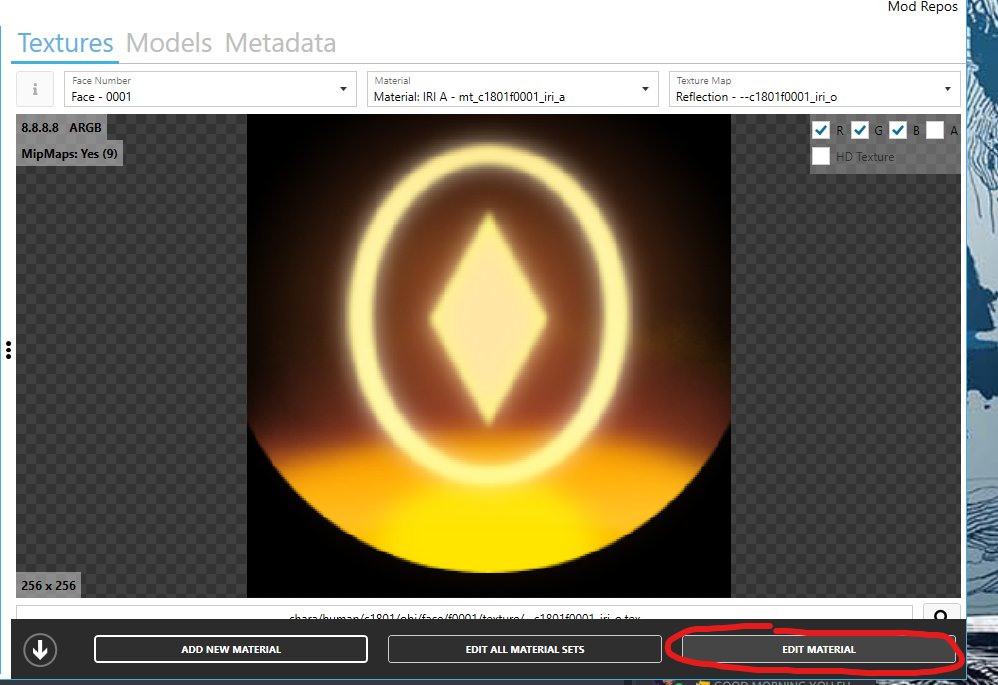Screen dimensions: 998x685
Task: Click the down-arrow circle icon in bottom bar
Action: click(x=40, y=650)
